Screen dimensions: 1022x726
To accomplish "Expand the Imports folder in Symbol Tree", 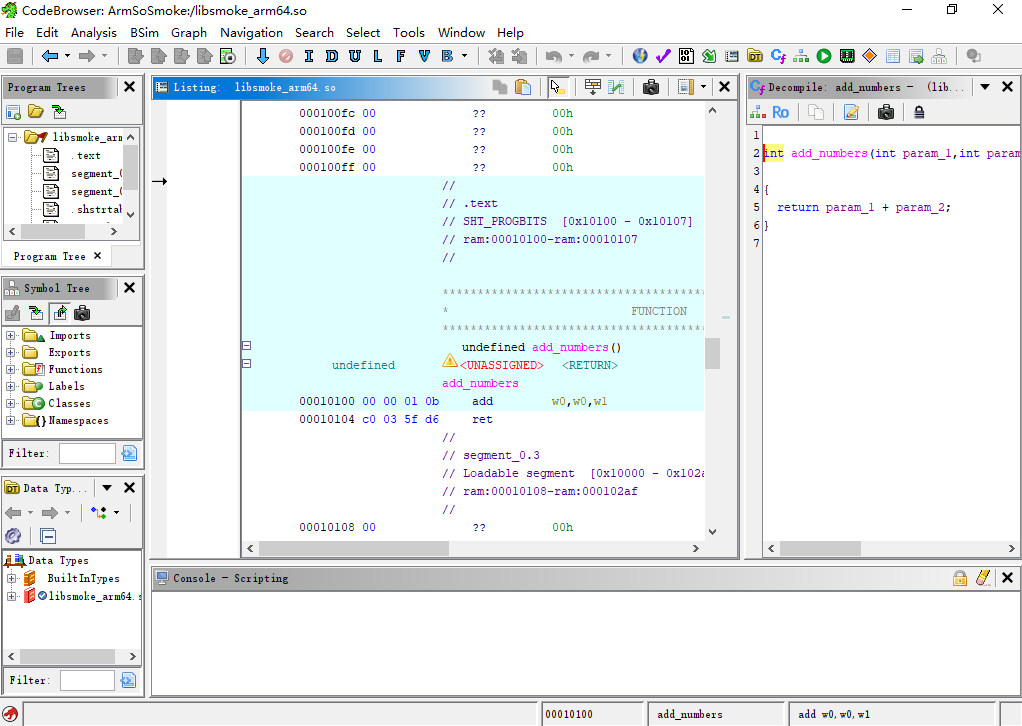I will click(10, 336).
